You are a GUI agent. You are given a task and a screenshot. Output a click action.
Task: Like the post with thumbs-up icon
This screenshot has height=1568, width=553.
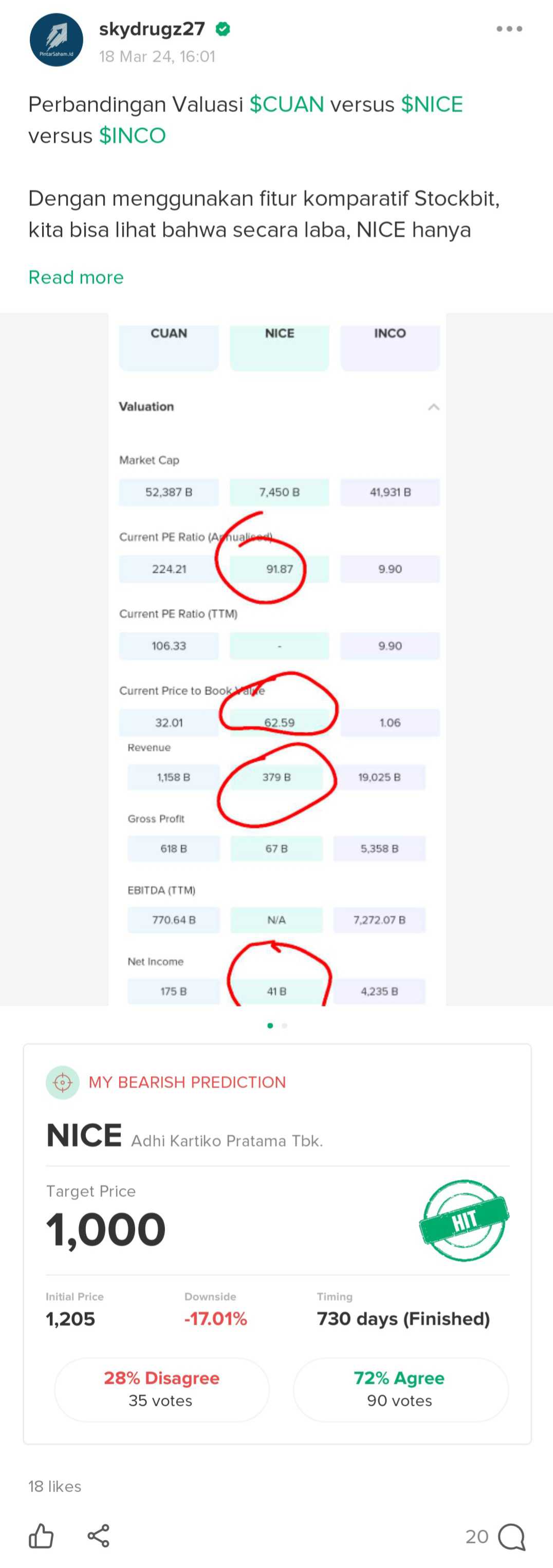pos(41,1535)
